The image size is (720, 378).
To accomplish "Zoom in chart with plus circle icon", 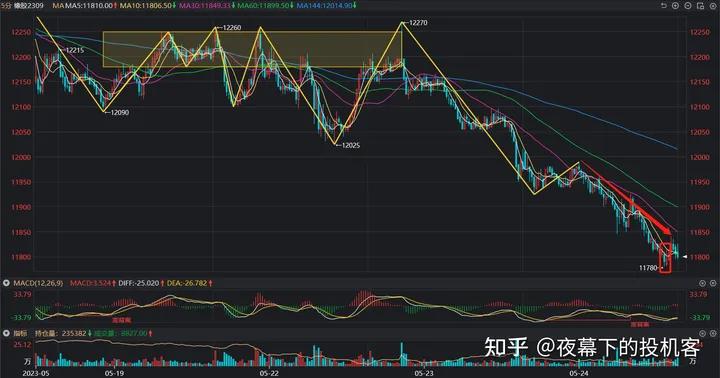I will coord(675,6).
